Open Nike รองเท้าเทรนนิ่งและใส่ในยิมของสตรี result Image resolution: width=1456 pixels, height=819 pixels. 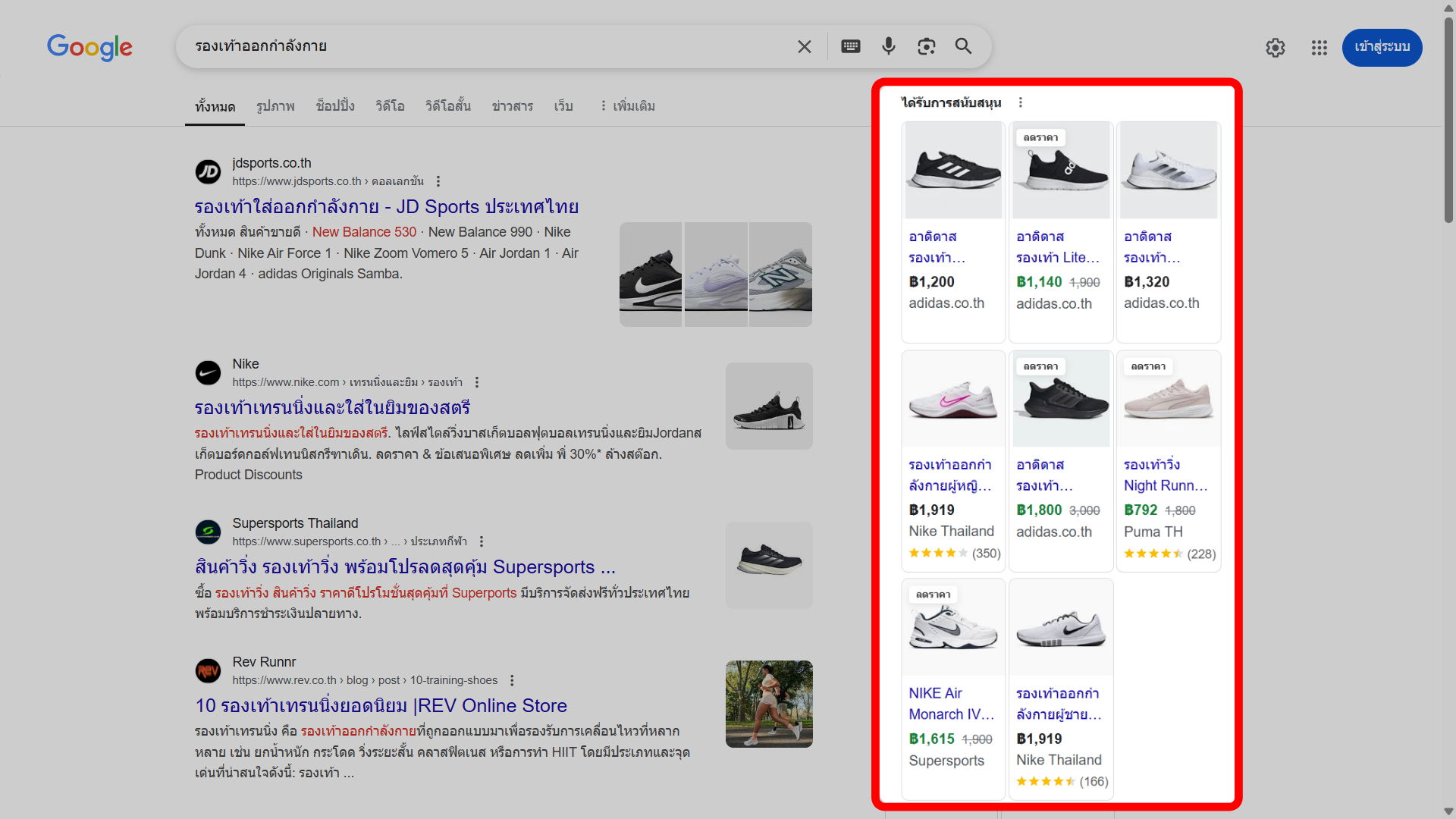point(332,408)
